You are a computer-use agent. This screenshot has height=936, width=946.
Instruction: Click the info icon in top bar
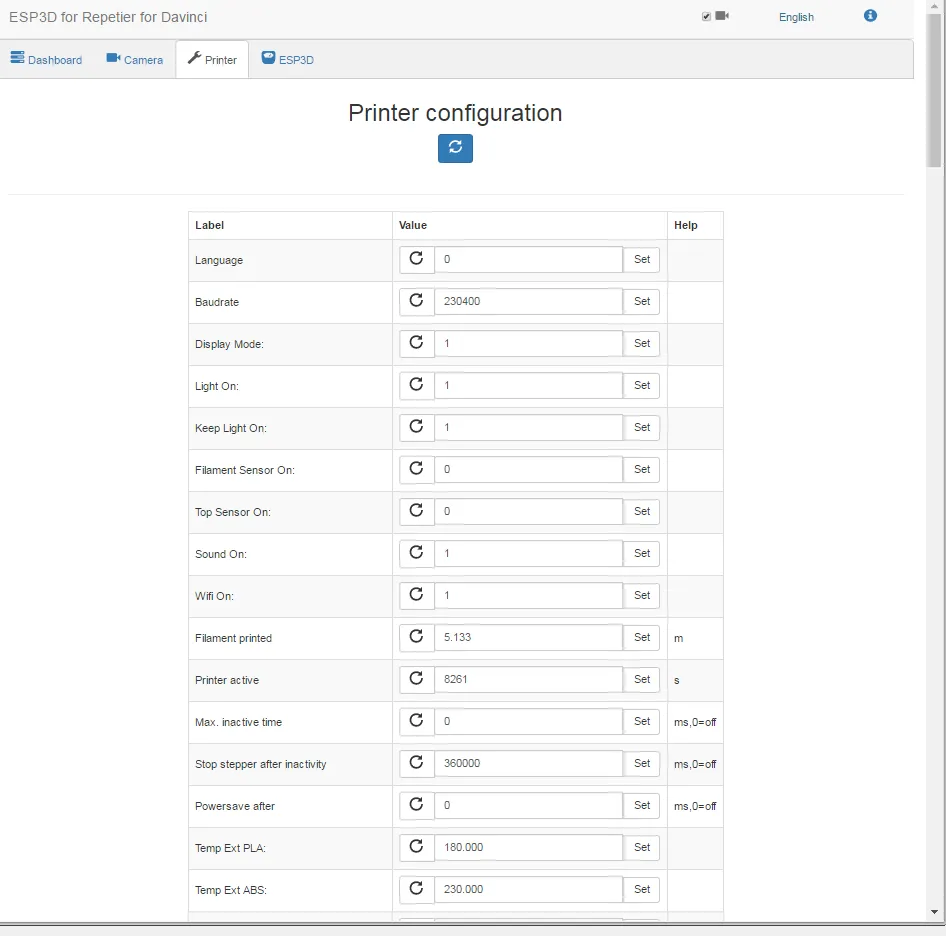point(870,16)
